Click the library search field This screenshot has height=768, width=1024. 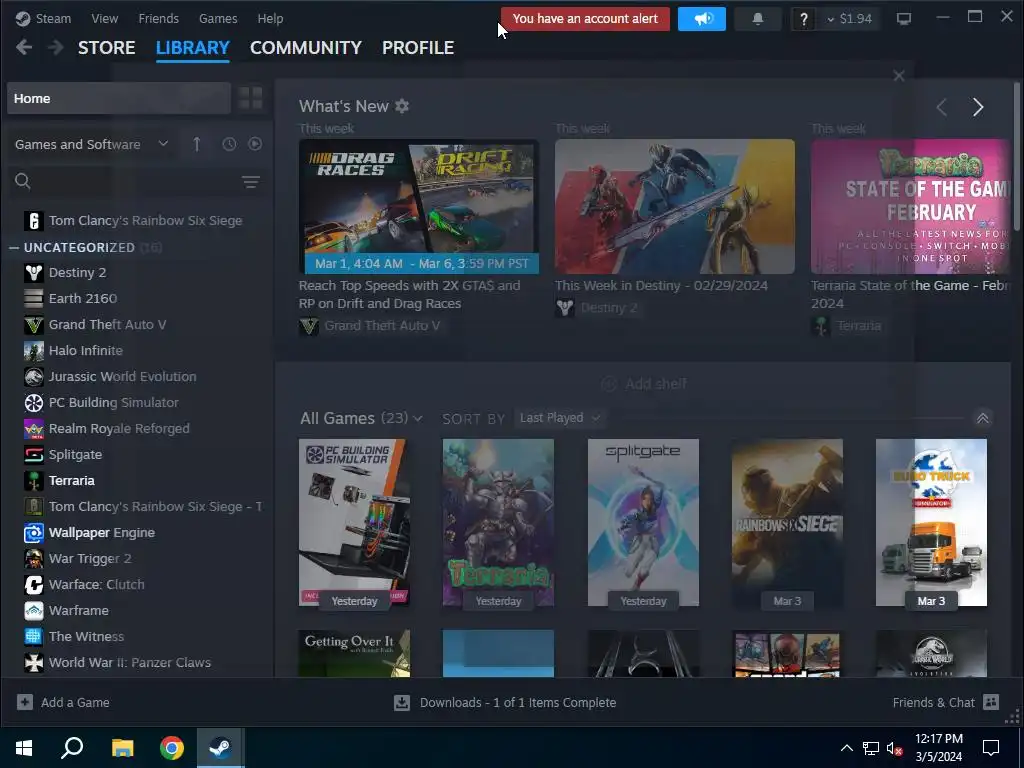[124, 182]
